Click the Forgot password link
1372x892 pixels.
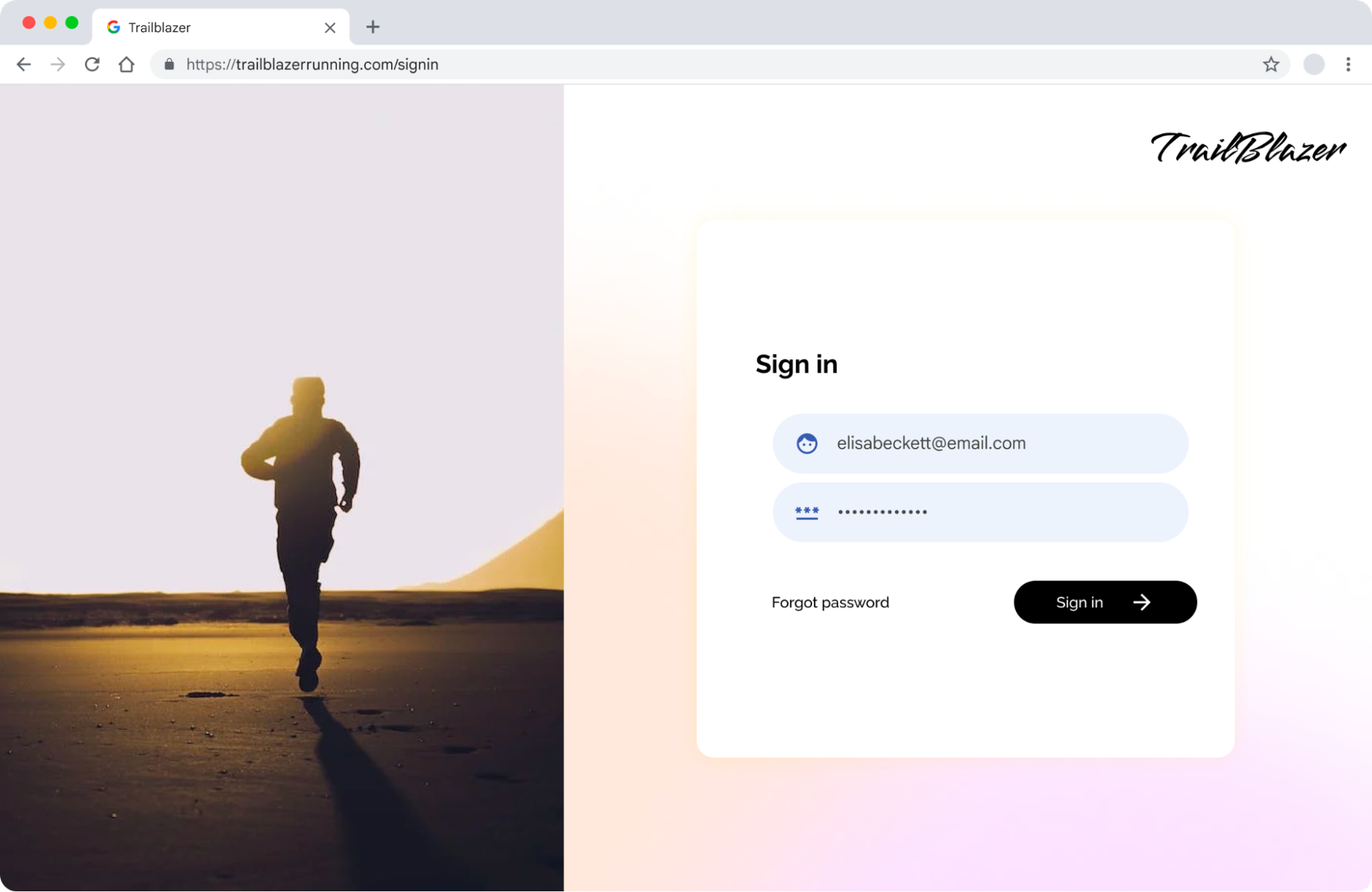coord(830,601)
